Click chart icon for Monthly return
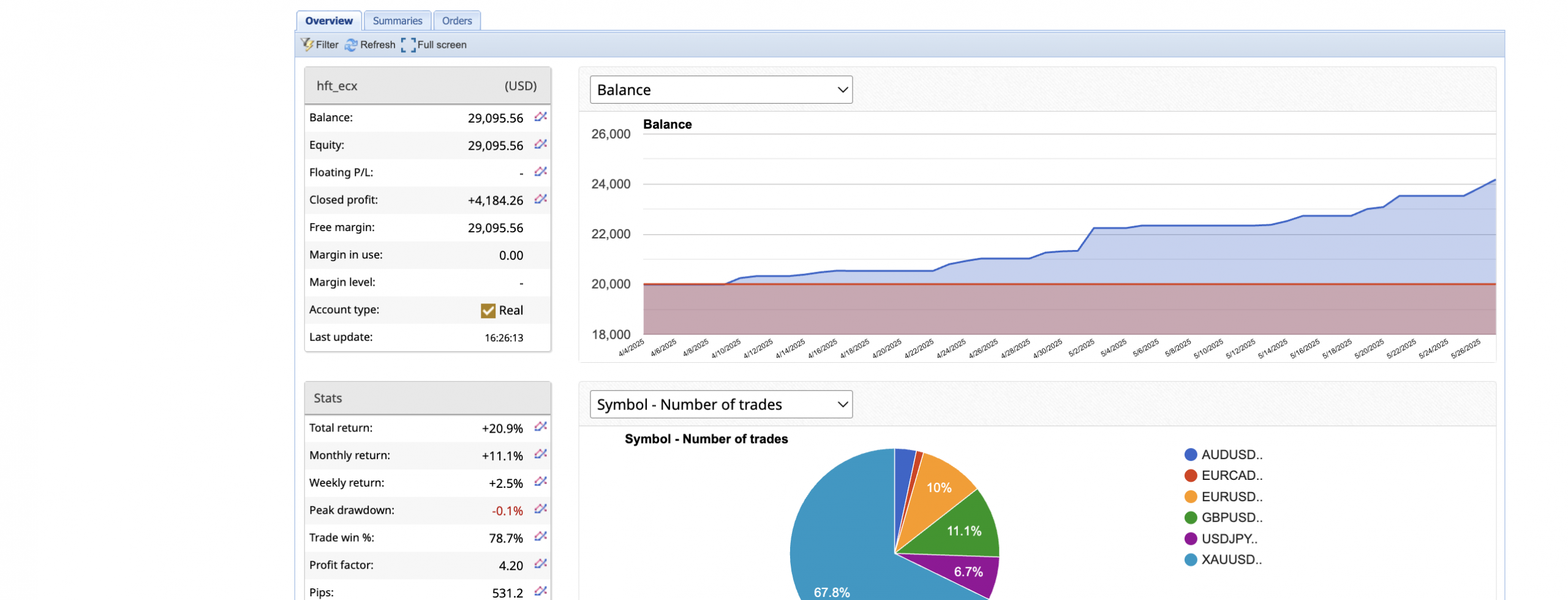Image resolution: width=1568 pixels, height=600 pixels. point(540,455)
